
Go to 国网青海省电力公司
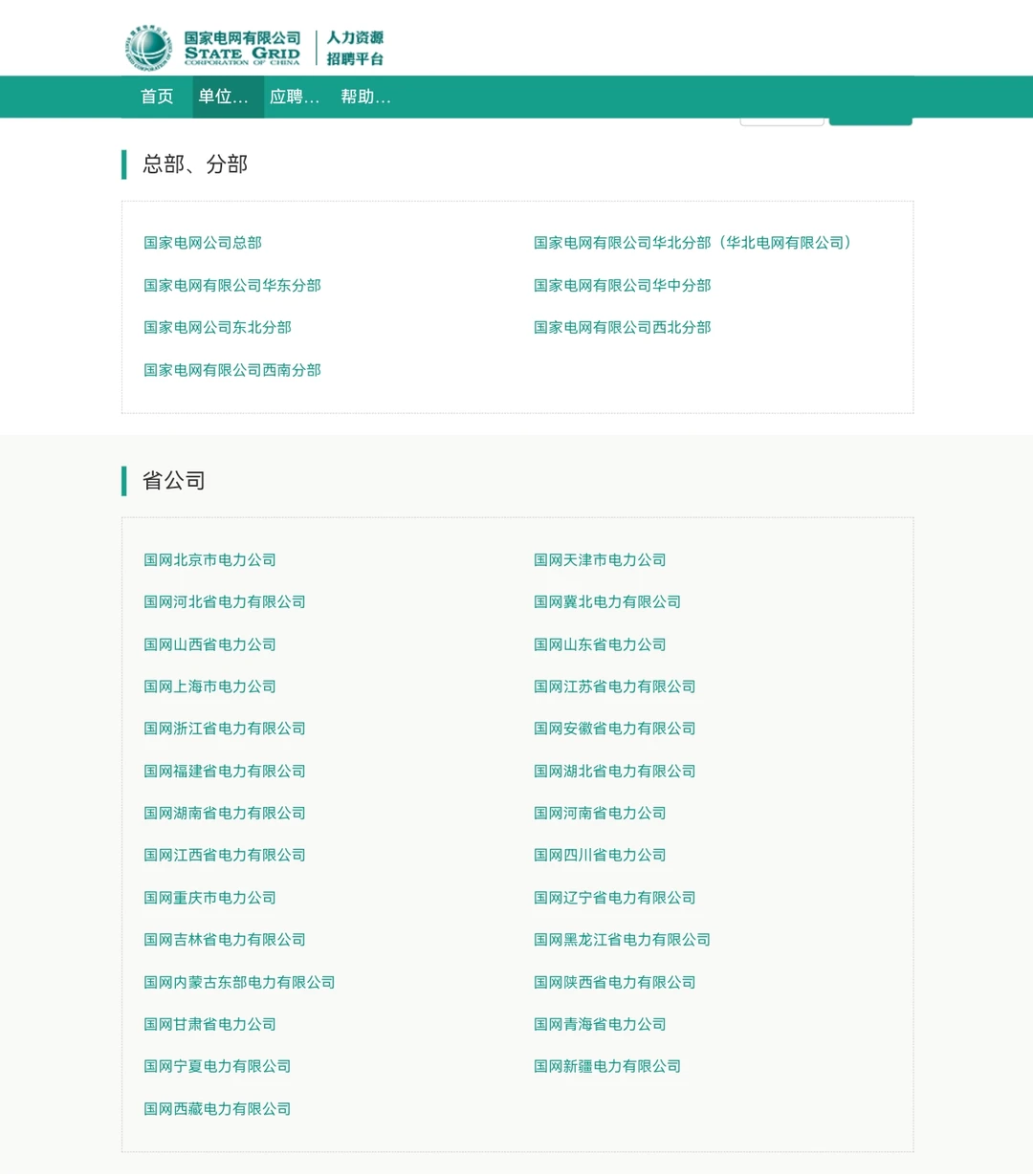[x=600, y=1024]
